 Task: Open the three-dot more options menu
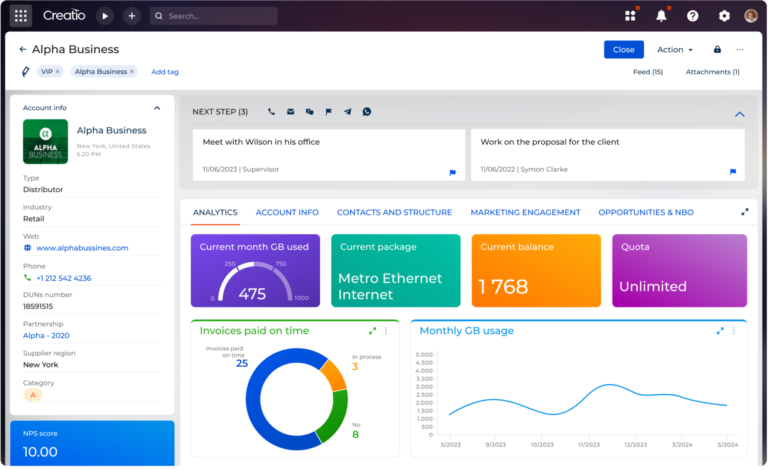tap(740, 49)
